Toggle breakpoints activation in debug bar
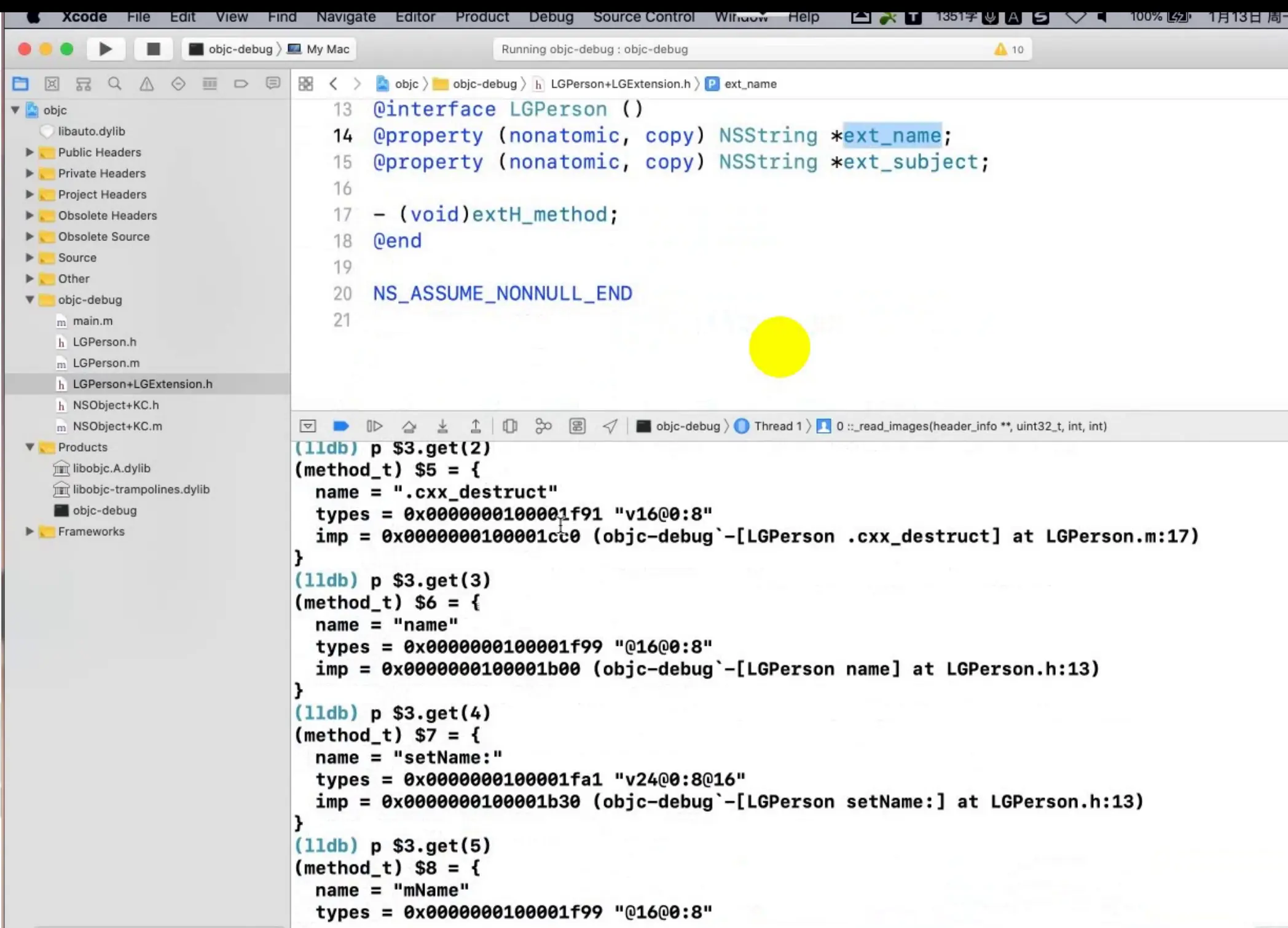This screenshot has width=1288, height=928. tap(341, 427)
